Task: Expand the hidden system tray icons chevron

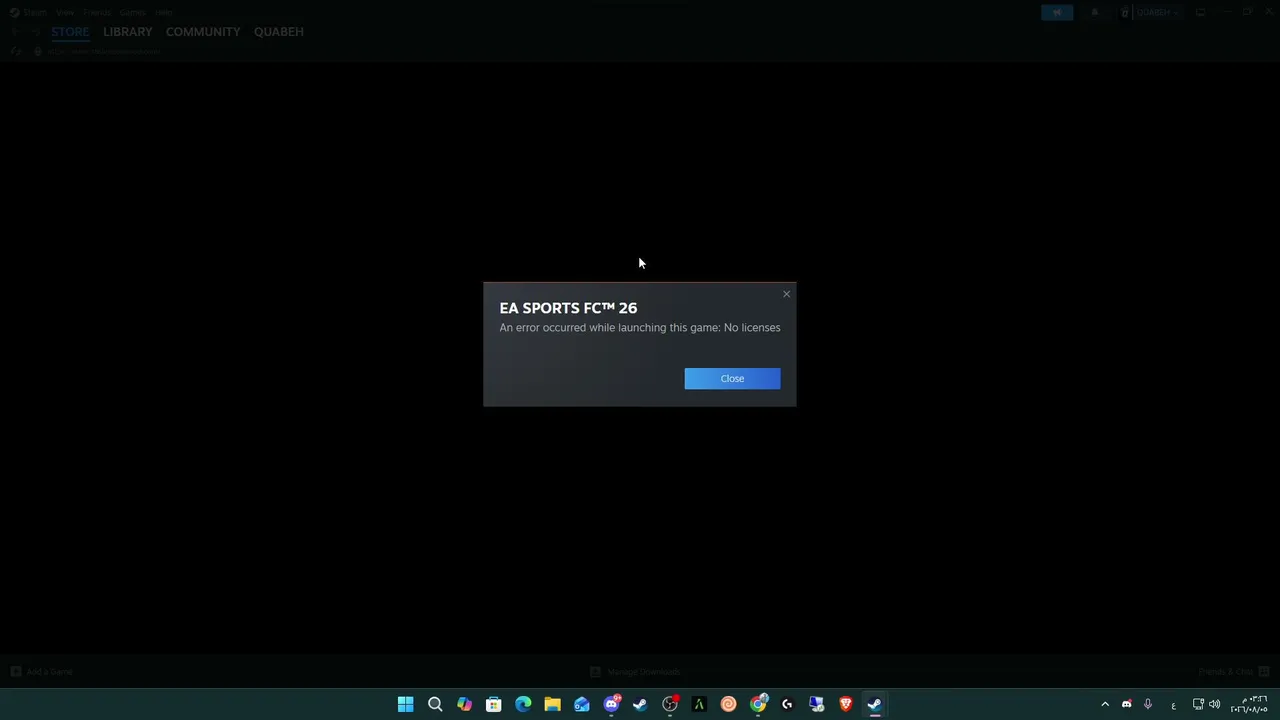Action: [x=1105, y=704]
